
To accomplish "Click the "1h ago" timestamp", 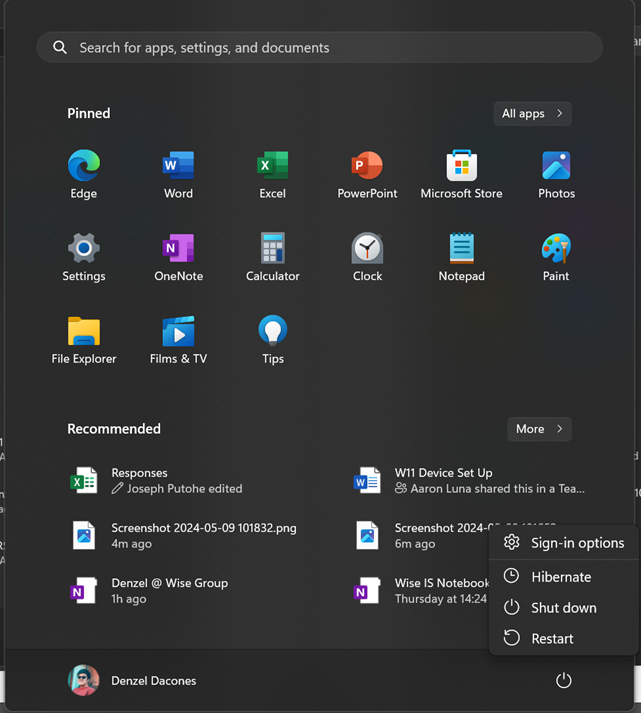I will tap(129, 599).
